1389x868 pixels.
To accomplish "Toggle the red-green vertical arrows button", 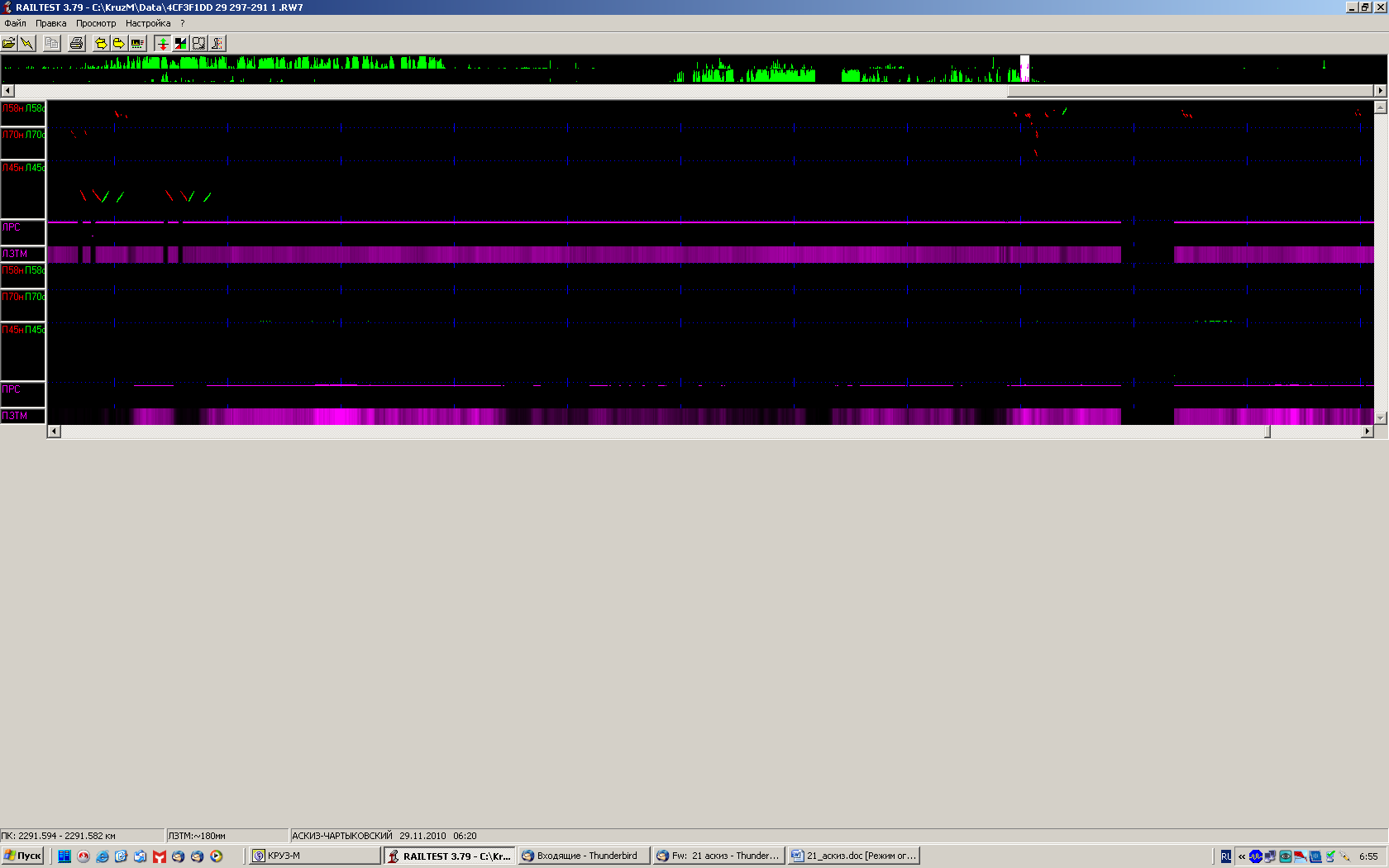I will click(x=162, y=43).
